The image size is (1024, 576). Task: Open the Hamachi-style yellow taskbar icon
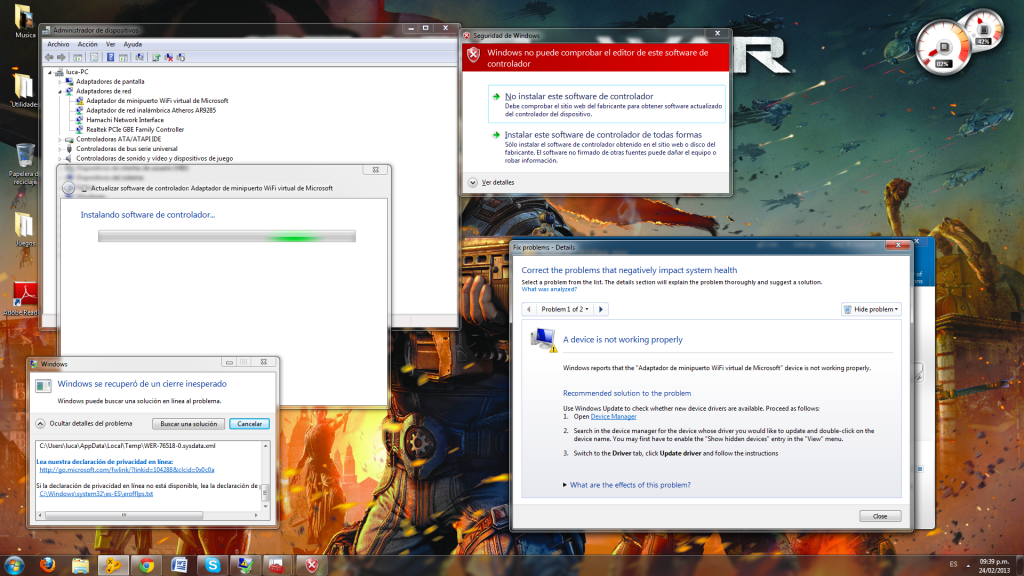click(113, 565)
